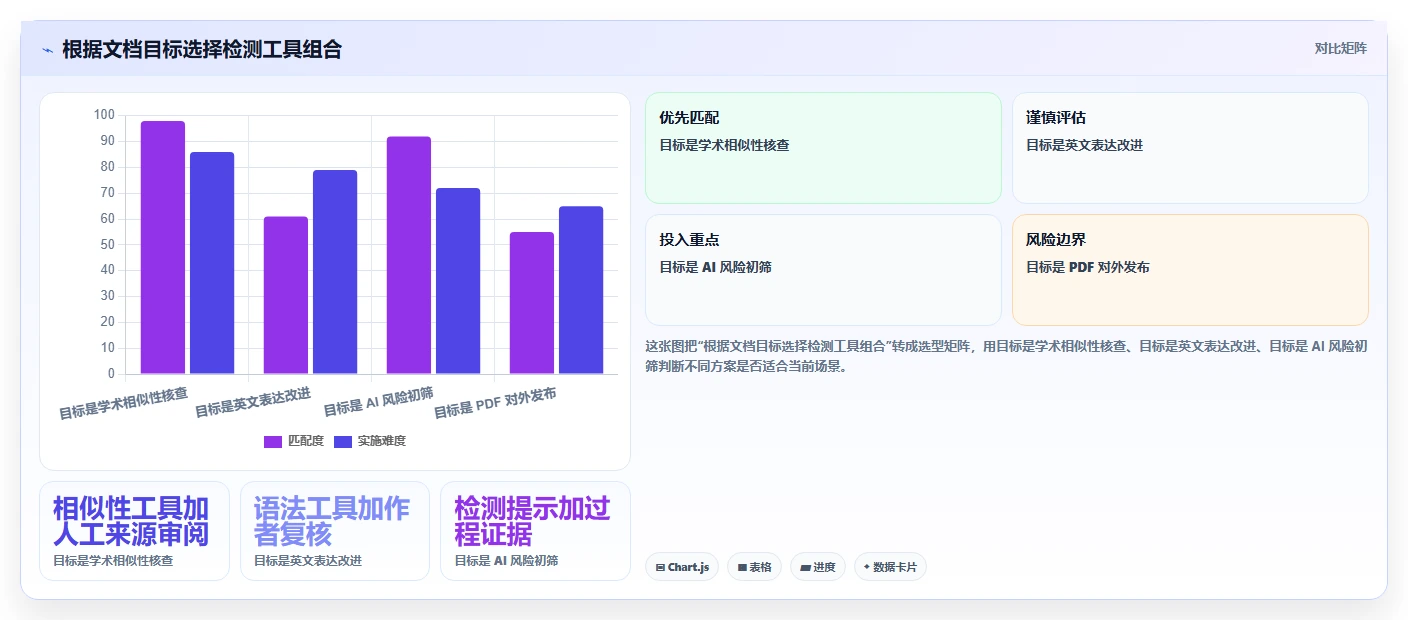Click the y-axis value 100
Image resolution: width=1408 pixels, height=620 pixels.
tap(105, 115)
